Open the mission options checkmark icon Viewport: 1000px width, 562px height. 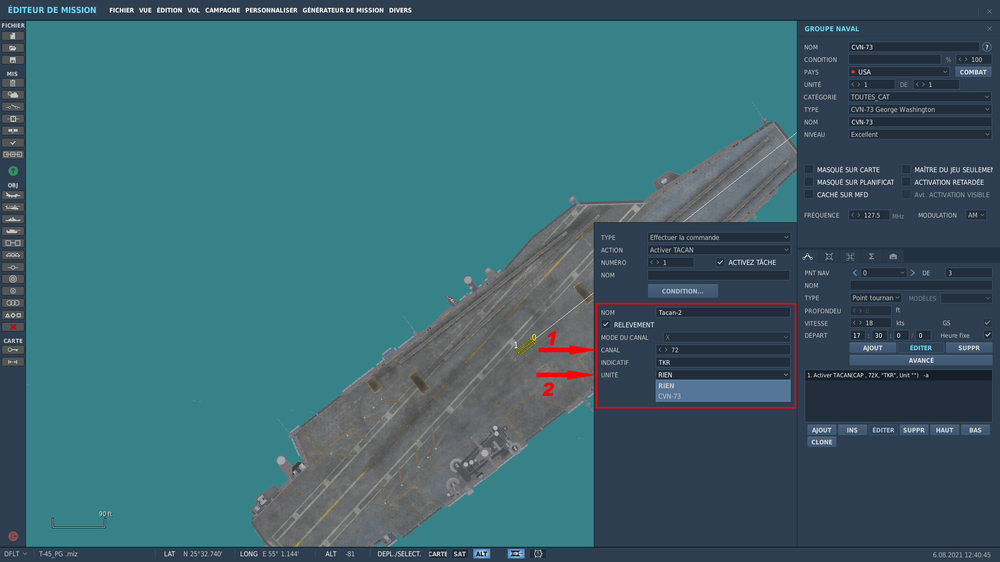[13, 142]
